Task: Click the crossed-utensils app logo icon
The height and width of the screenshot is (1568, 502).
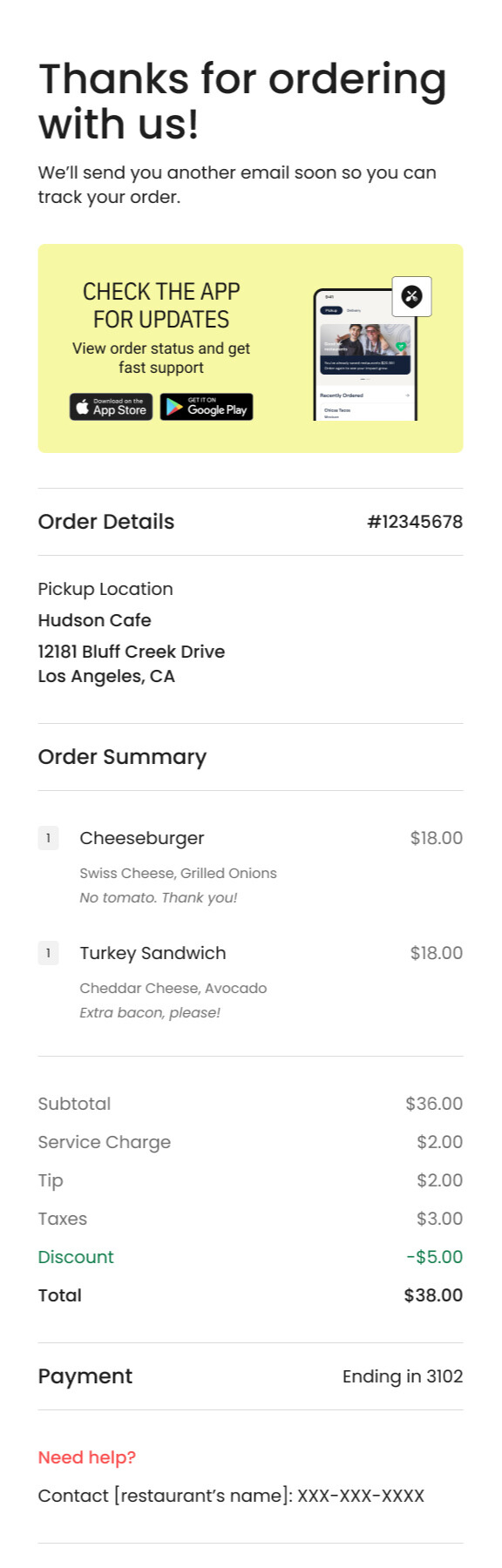Action: 411,298
